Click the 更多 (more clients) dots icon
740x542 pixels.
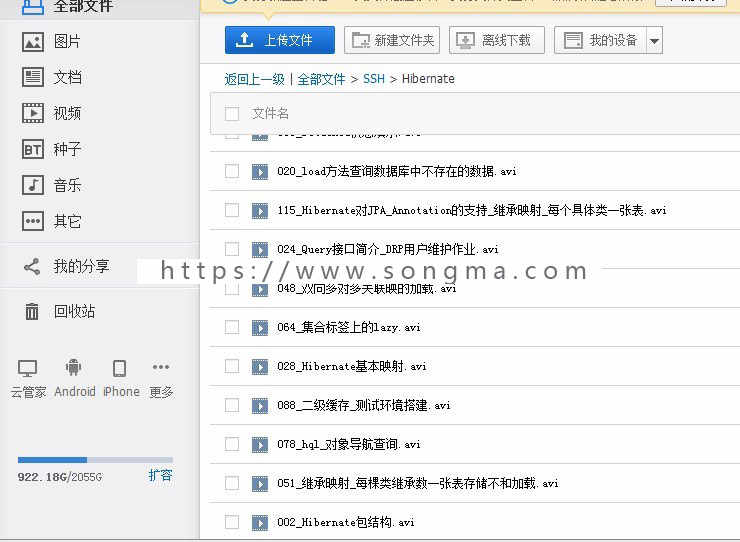(161, 367)
